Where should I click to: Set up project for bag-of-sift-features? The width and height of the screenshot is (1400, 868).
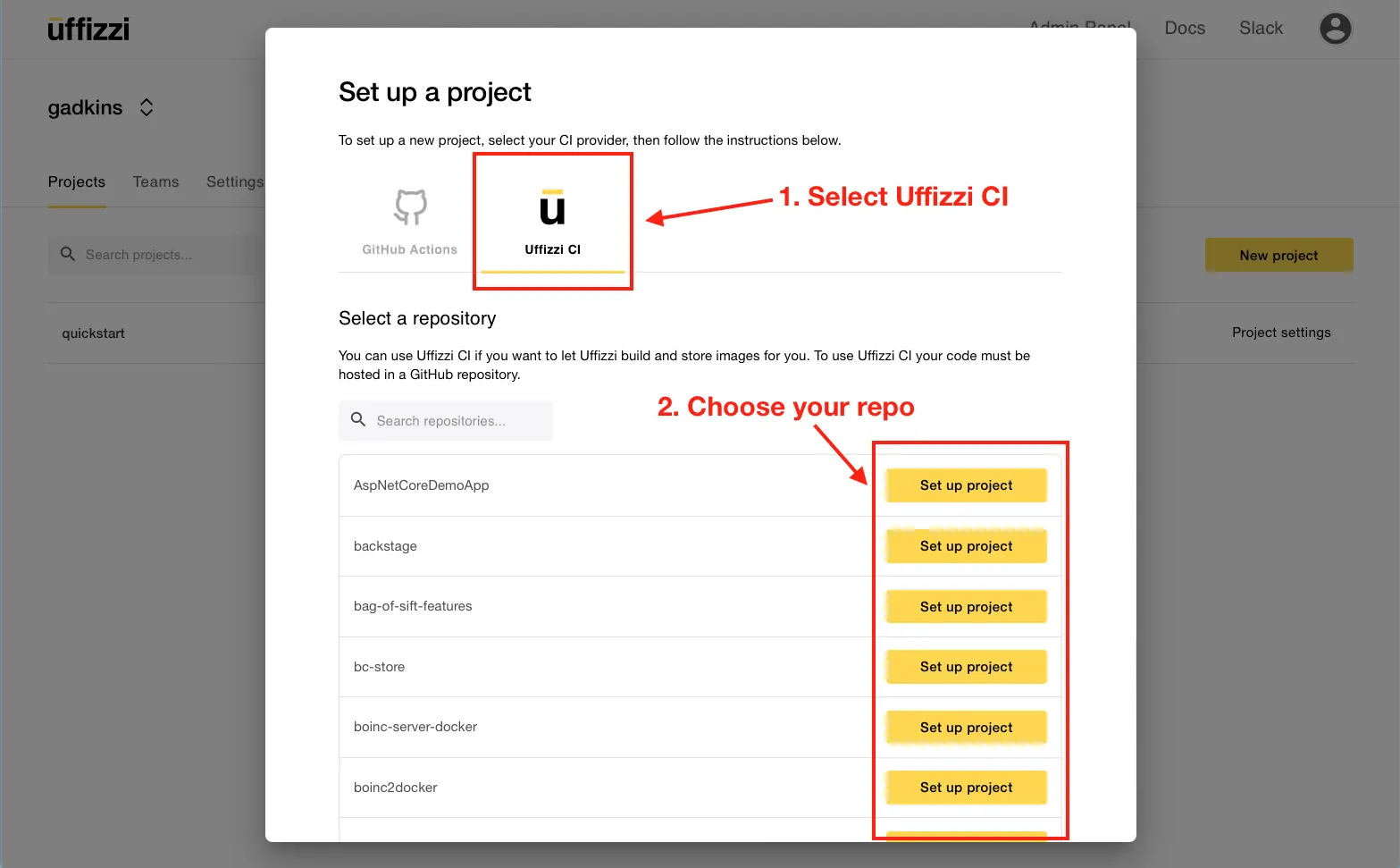tap(966, 607)
